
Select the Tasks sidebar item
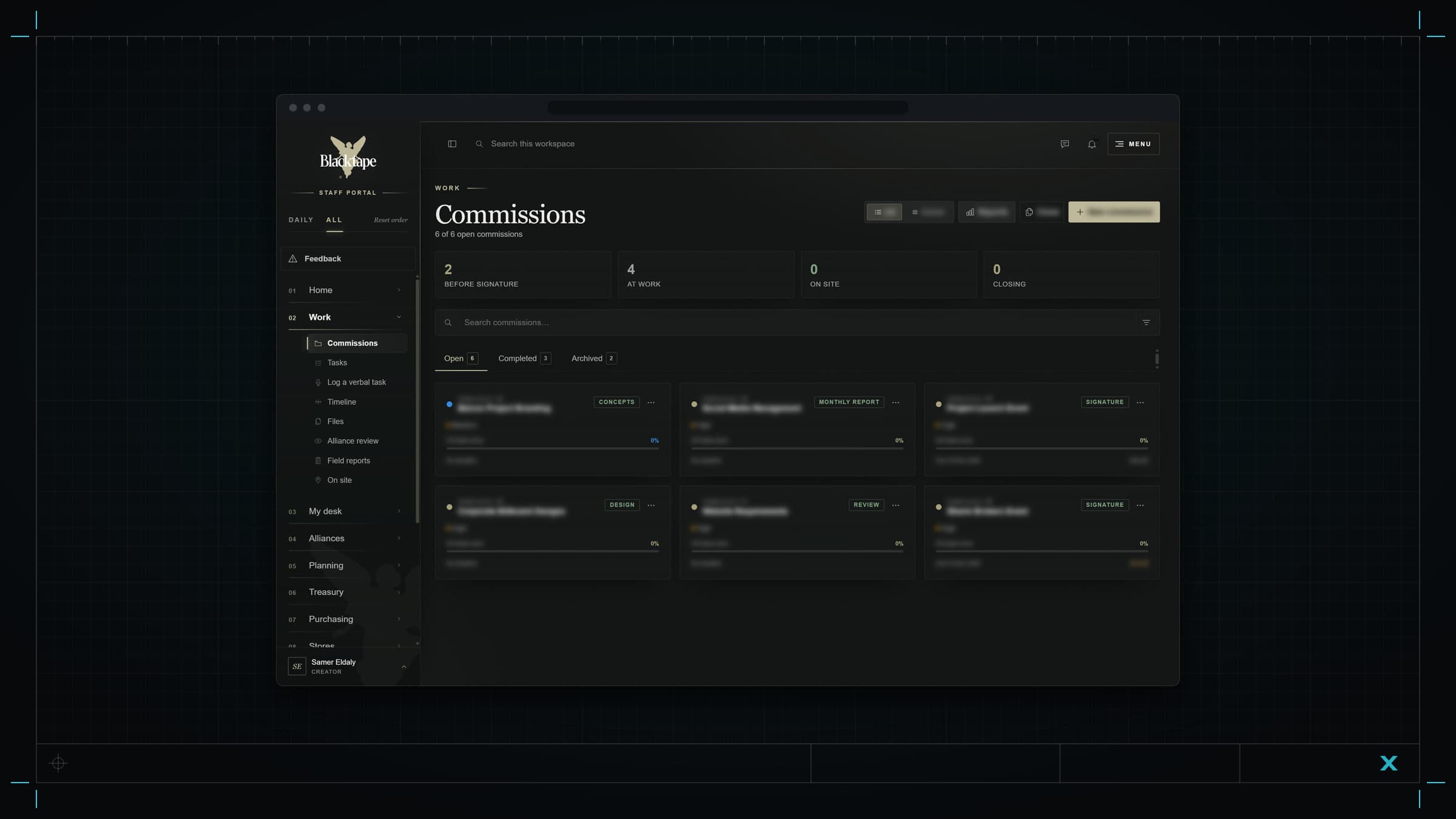pos(357,363)
